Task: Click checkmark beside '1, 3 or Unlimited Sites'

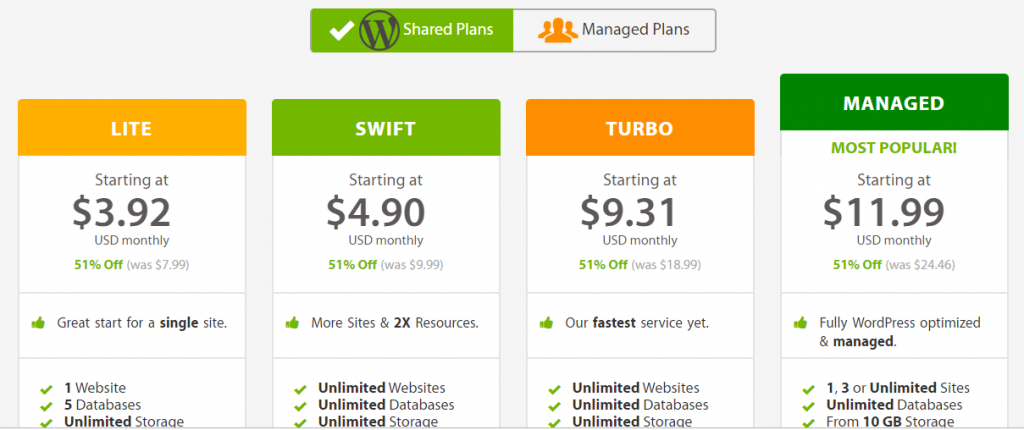Action: tap(808, 390)
